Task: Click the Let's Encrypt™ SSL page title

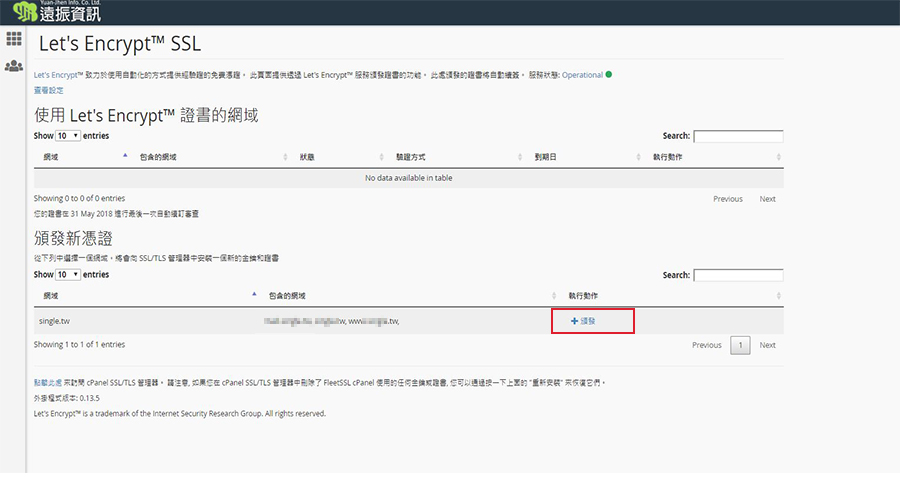Action: click(120, 44)
